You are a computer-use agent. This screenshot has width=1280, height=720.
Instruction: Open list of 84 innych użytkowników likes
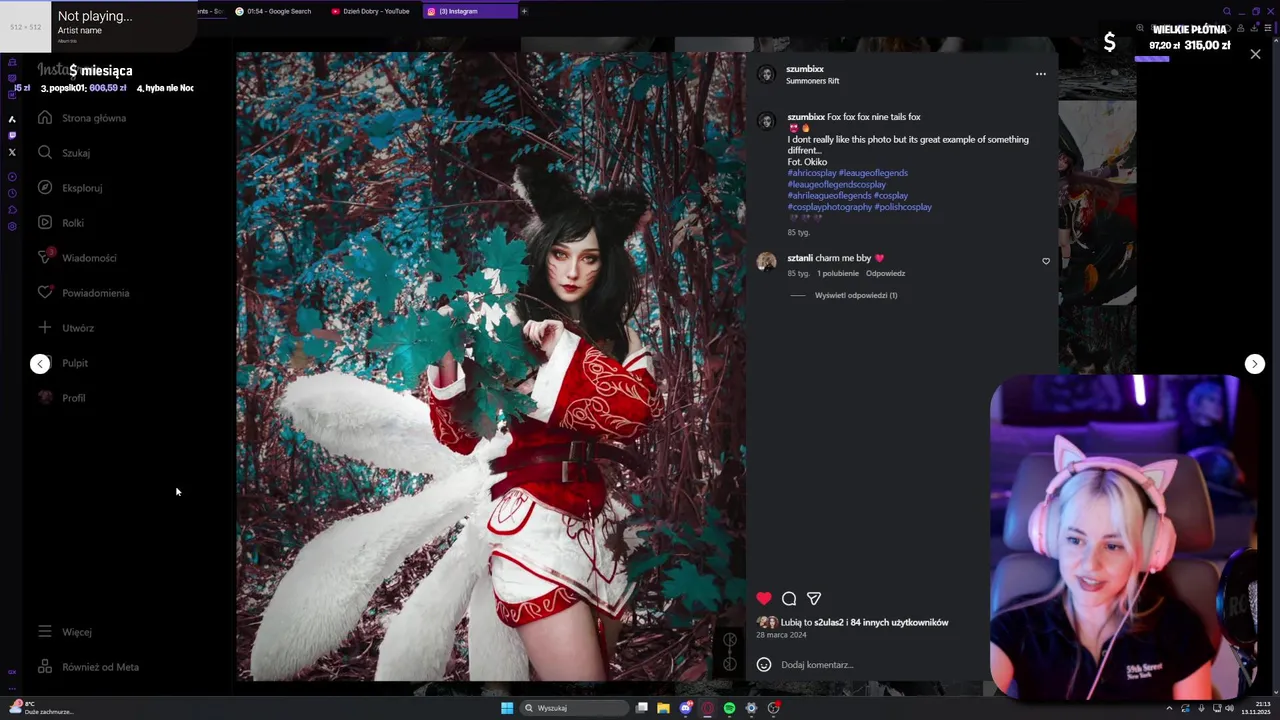click(x=899, y=622)
